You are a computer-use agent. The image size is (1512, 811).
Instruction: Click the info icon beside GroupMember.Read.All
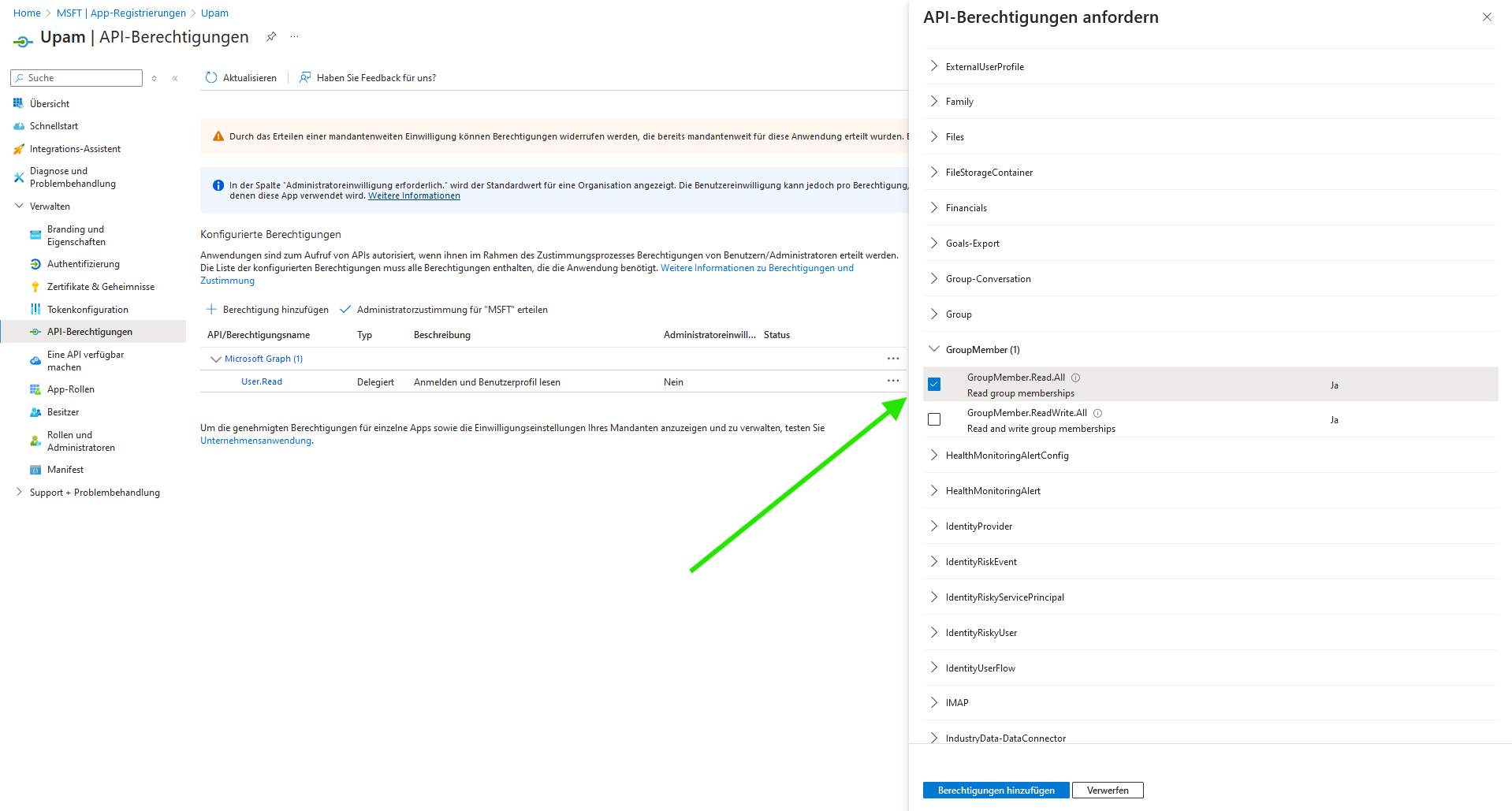click(1075, 378)
